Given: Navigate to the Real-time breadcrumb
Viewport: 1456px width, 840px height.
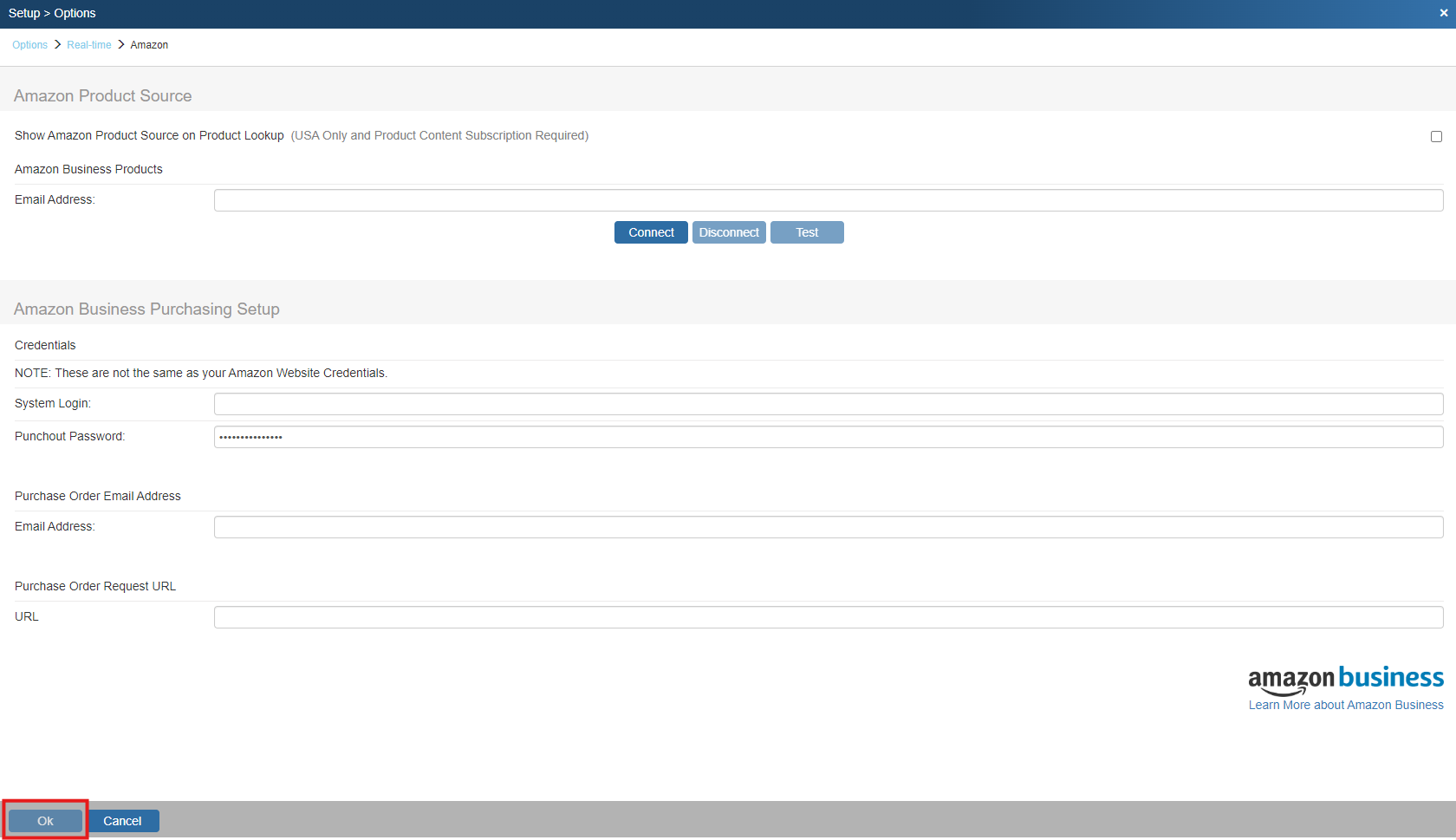Looking at the screenshot, I should tap(88, 45).
